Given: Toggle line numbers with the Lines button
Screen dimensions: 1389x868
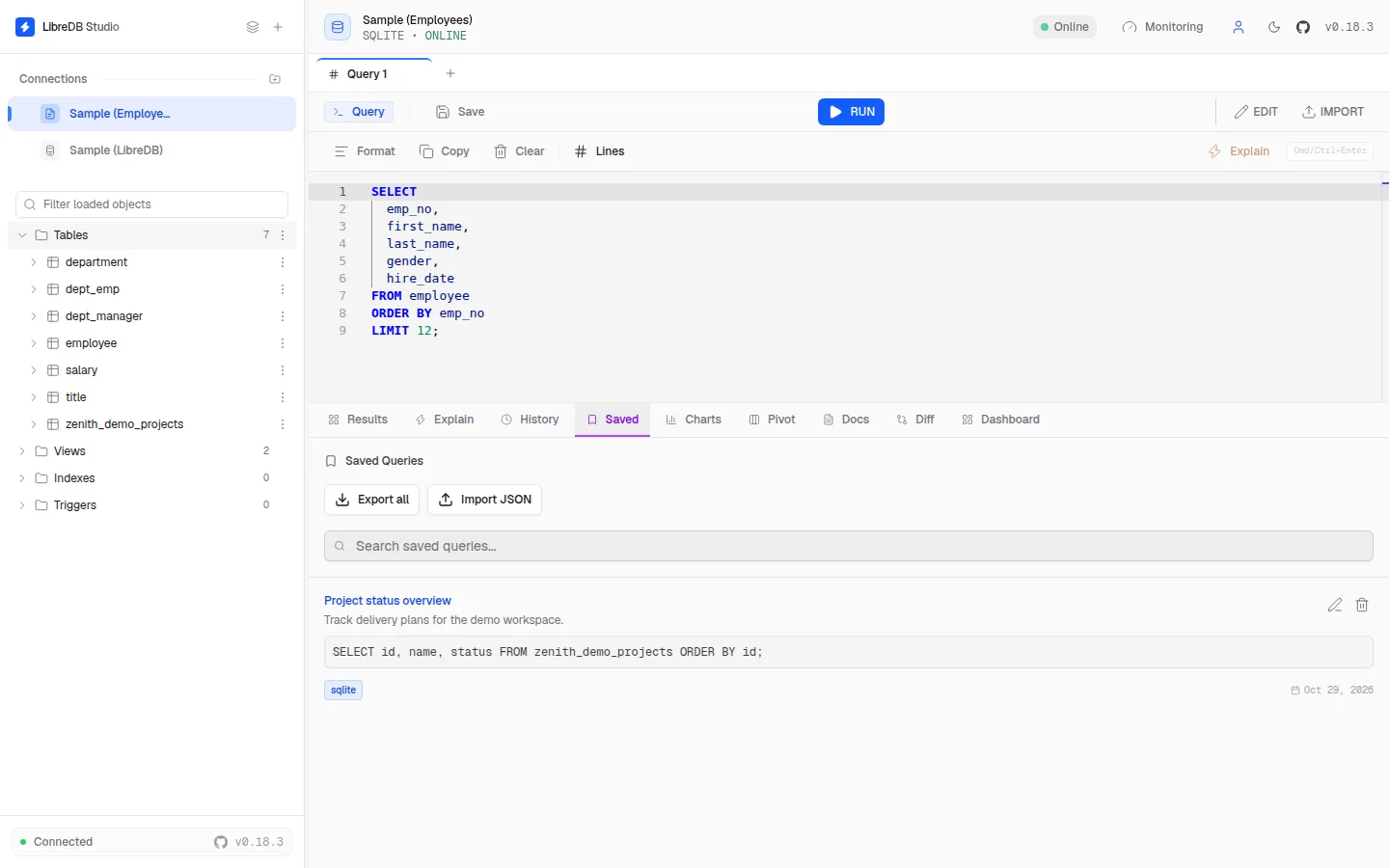Looking at the screenshot, I should pos(600,151).
